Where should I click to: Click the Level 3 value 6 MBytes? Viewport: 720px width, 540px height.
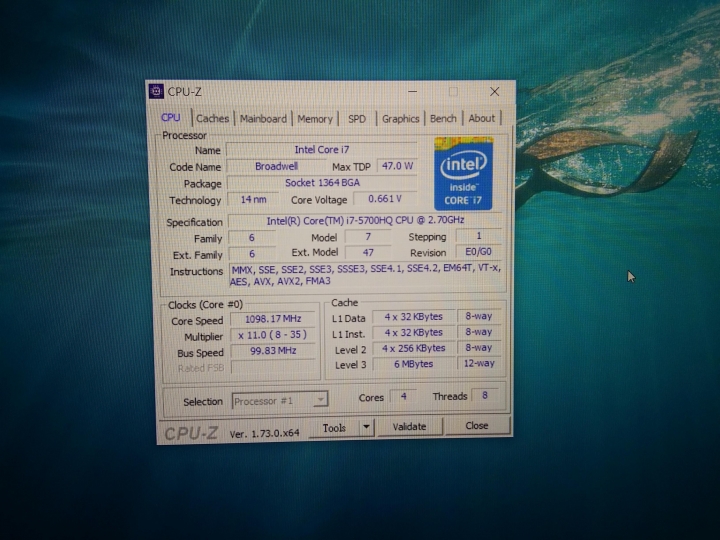[x=413, y=364]
